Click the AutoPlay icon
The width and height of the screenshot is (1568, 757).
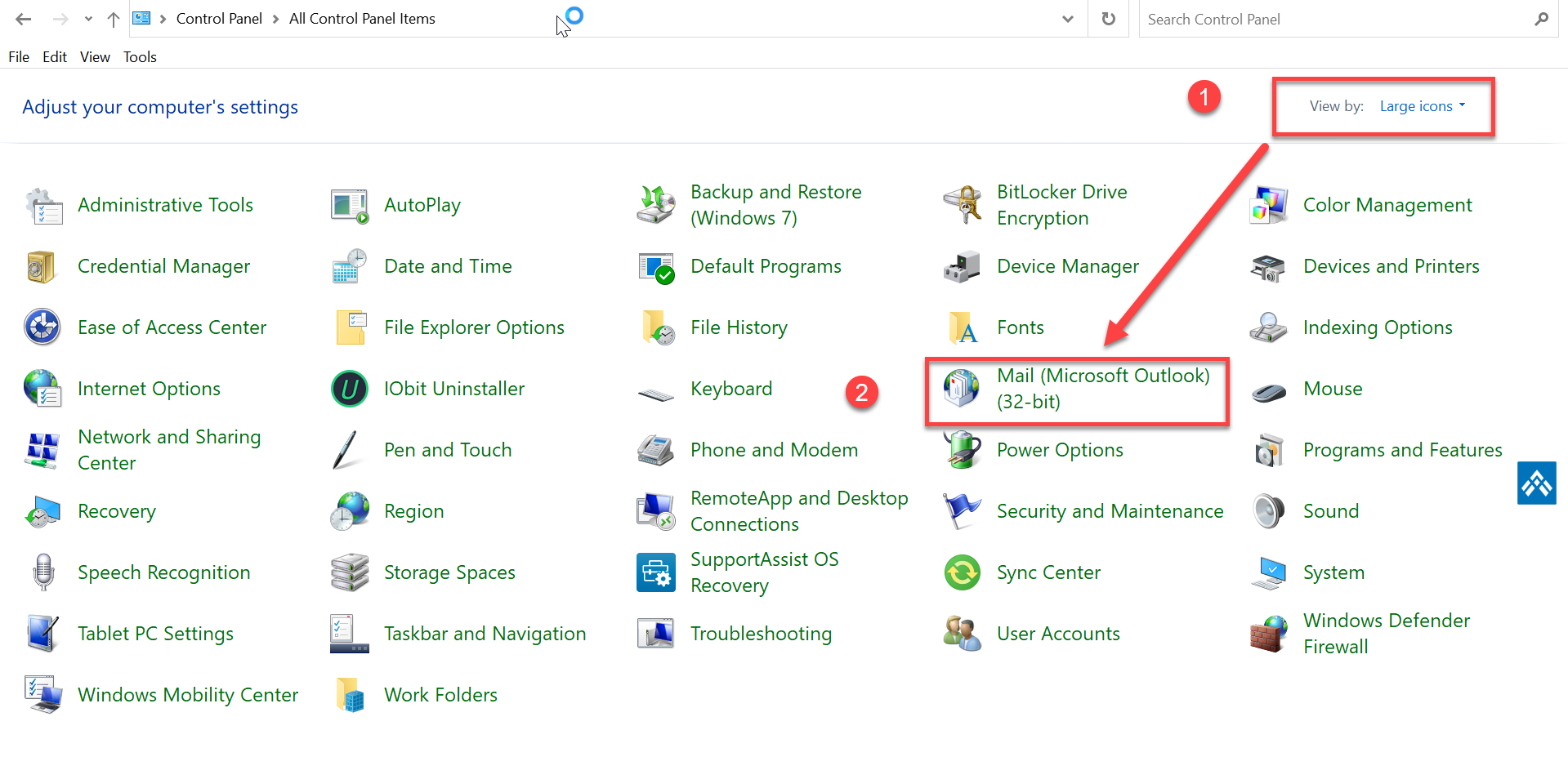point(350,205)
